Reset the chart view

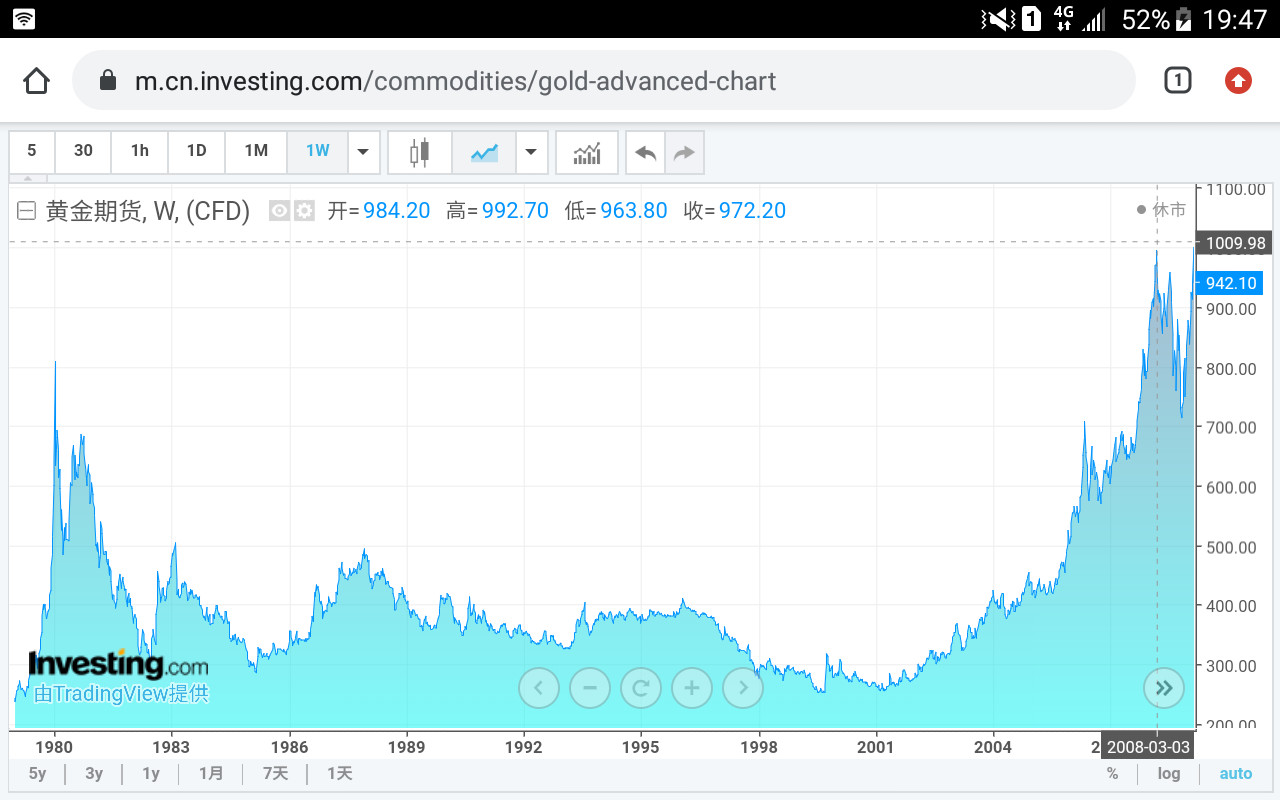tap(641, 688)
